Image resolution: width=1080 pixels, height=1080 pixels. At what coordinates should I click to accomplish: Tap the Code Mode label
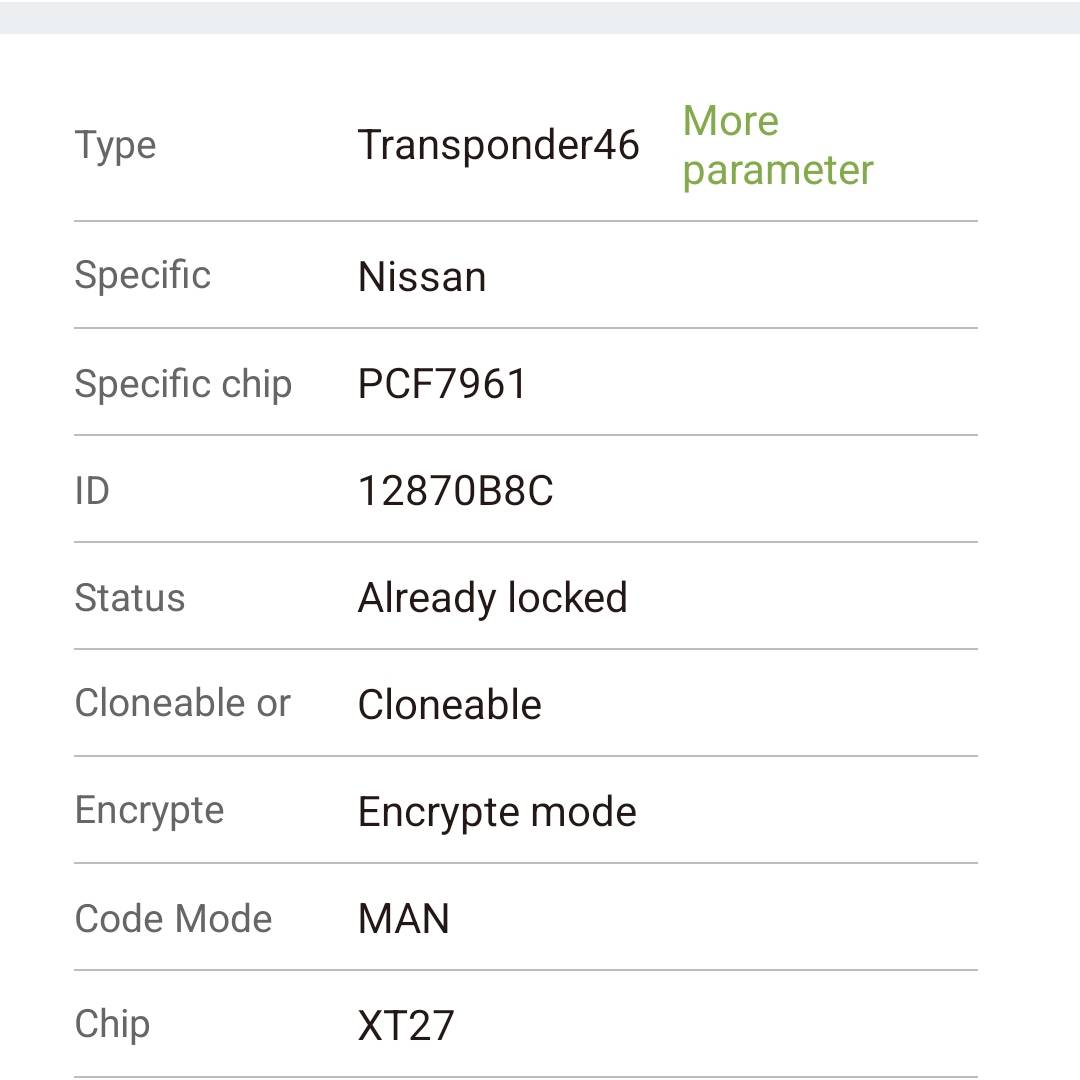tap(174, 919)
